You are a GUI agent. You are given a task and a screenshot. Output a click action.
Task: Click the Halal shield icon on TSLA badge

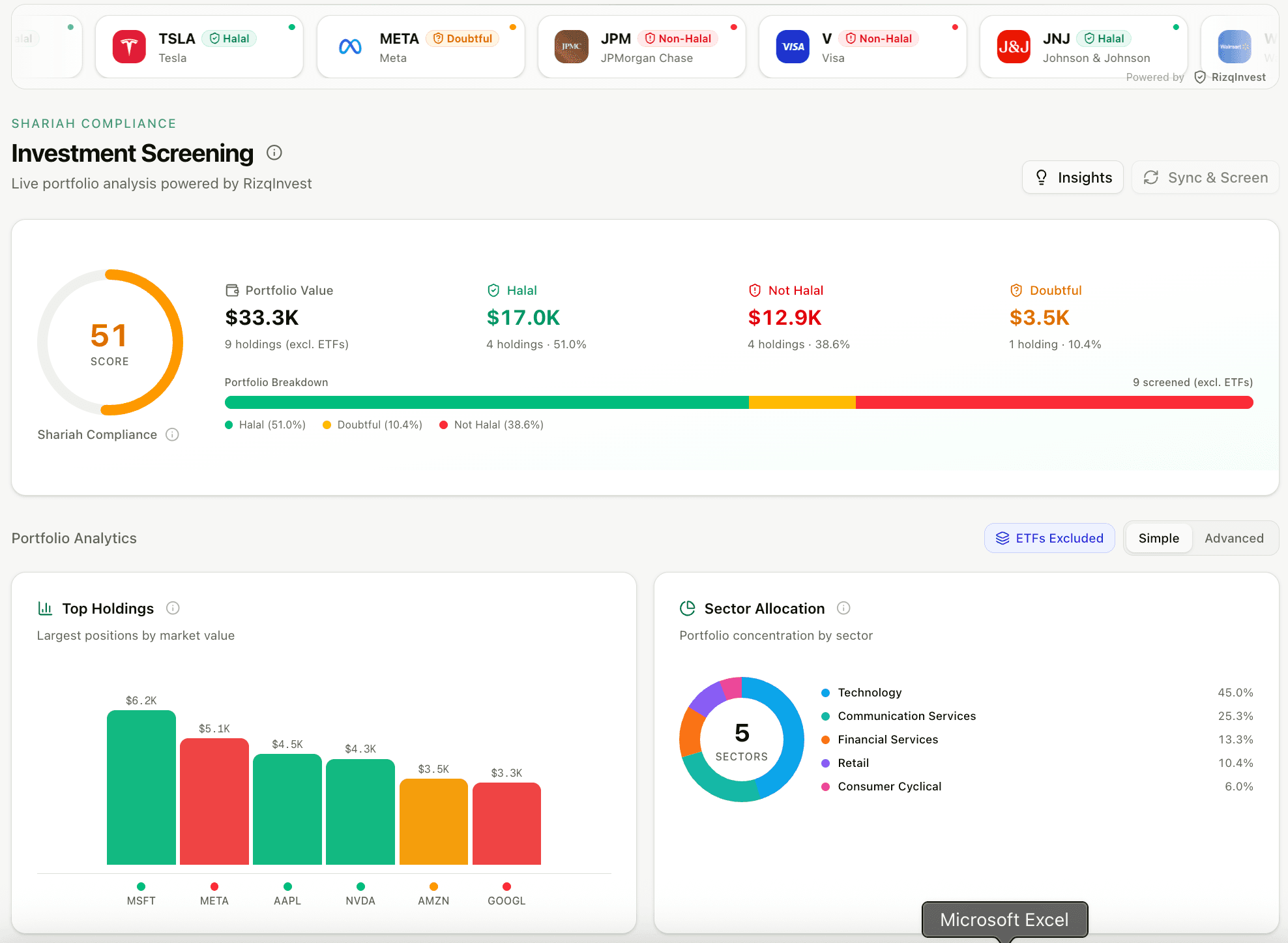[x=215, y=38]
